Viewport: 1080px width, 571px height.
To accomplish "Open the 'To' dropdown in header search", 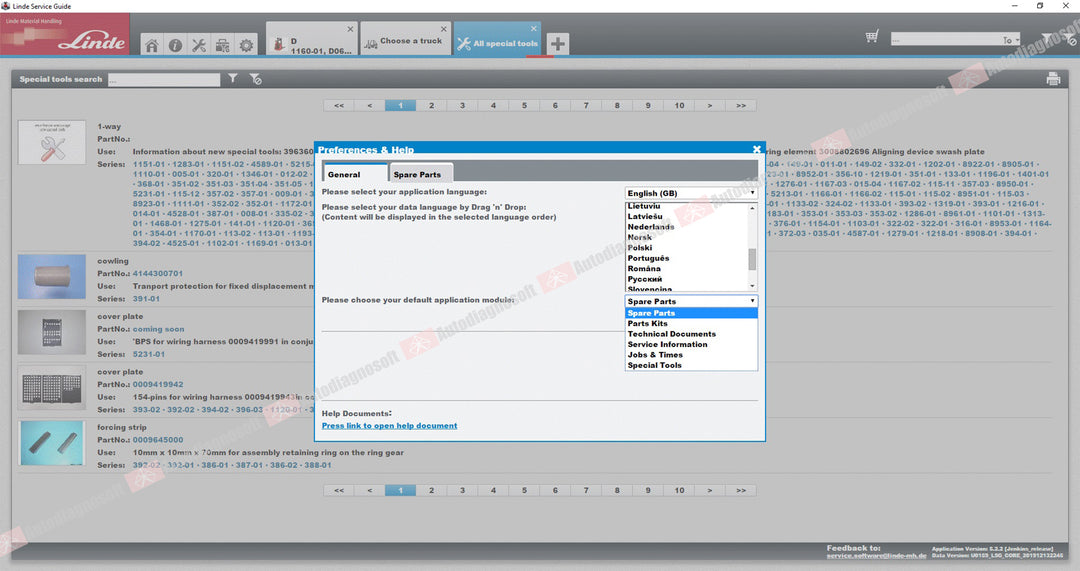I will (x=1011, y=40).
